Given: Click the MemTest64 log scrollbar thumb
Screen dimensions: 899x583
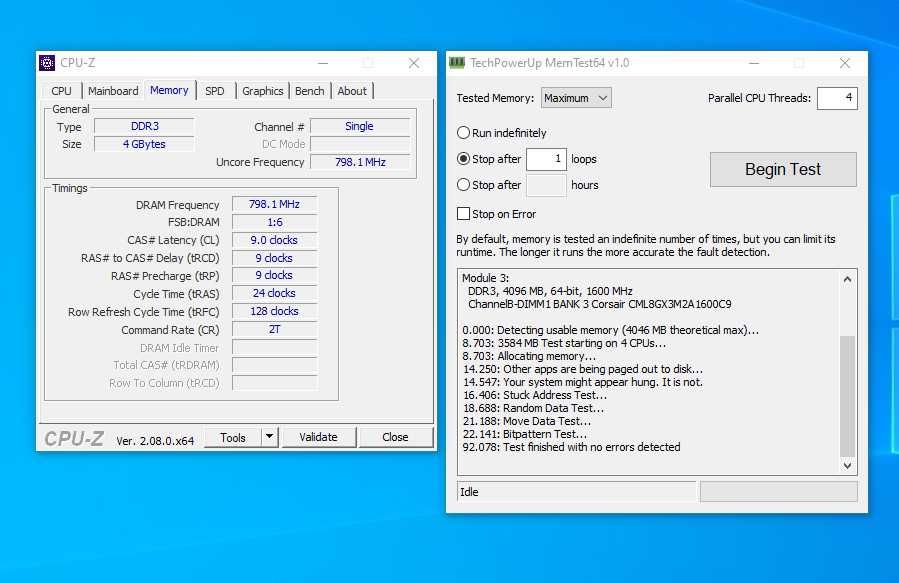Looking at the screenshot, I should click(x=847, y=396).
